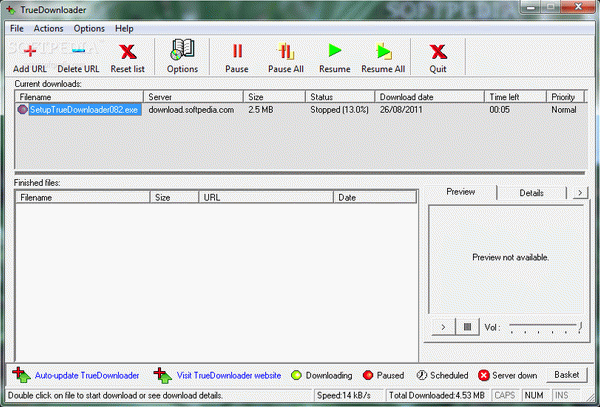Click the Quit red X icon
This screenshot has width=600, height=407.
click(438, 52)
